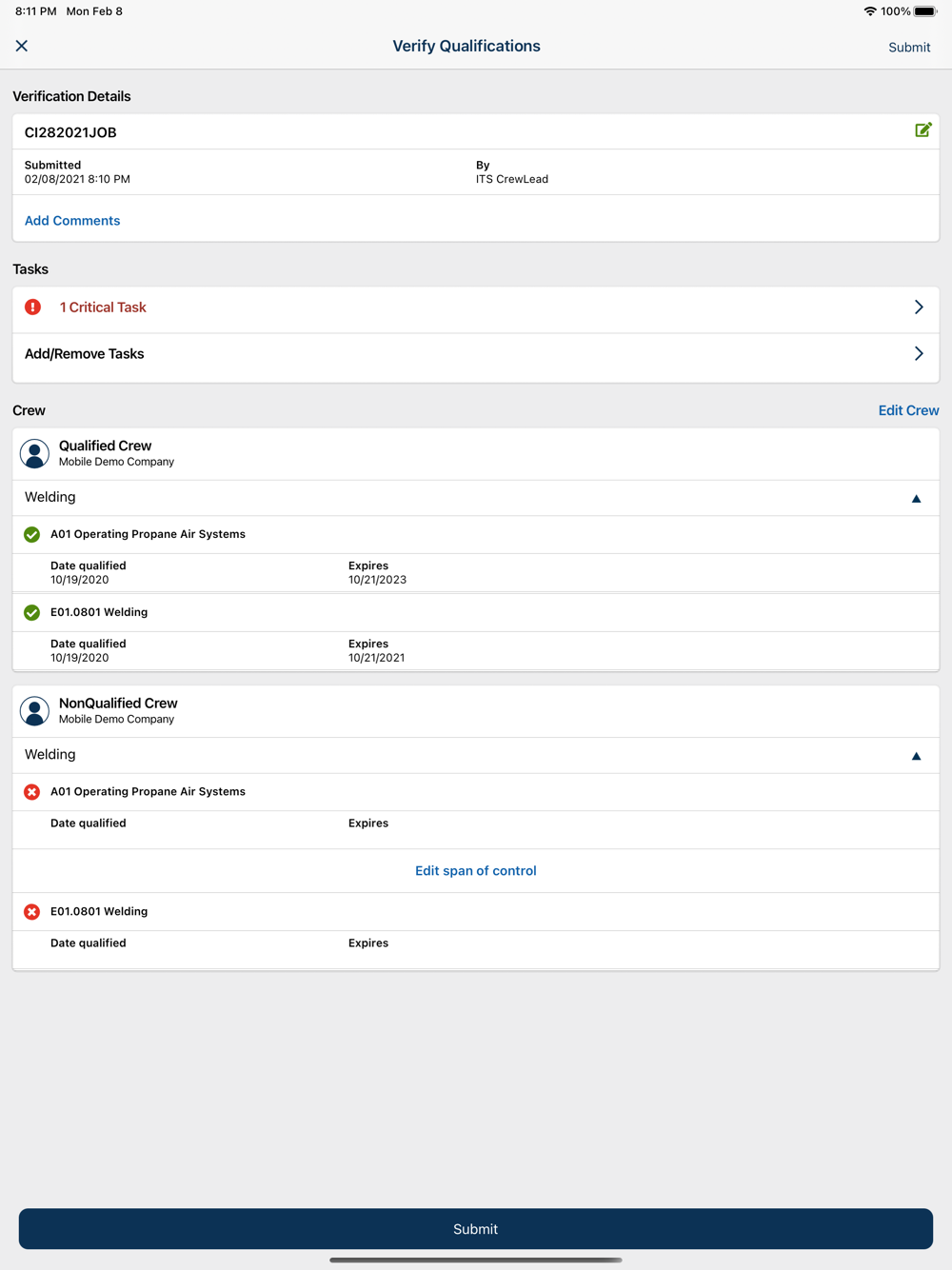Tap the expiry date 10/21/2021
The width and height of the screenshot is (952, 1270).
click(x=376, y=657)
